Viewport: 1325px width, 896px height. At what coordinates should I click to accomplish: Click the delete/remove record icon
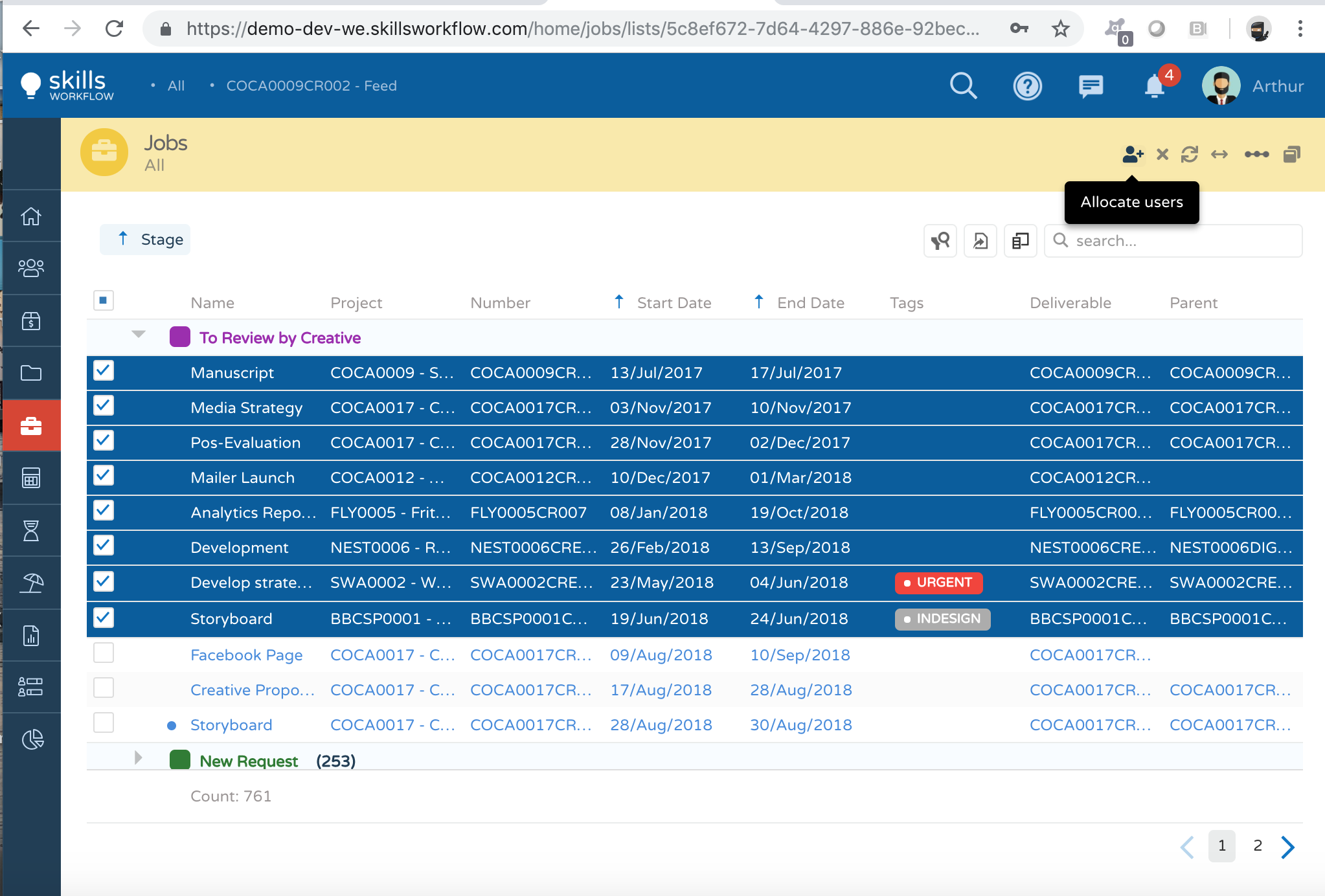(x=1162, y=154)
